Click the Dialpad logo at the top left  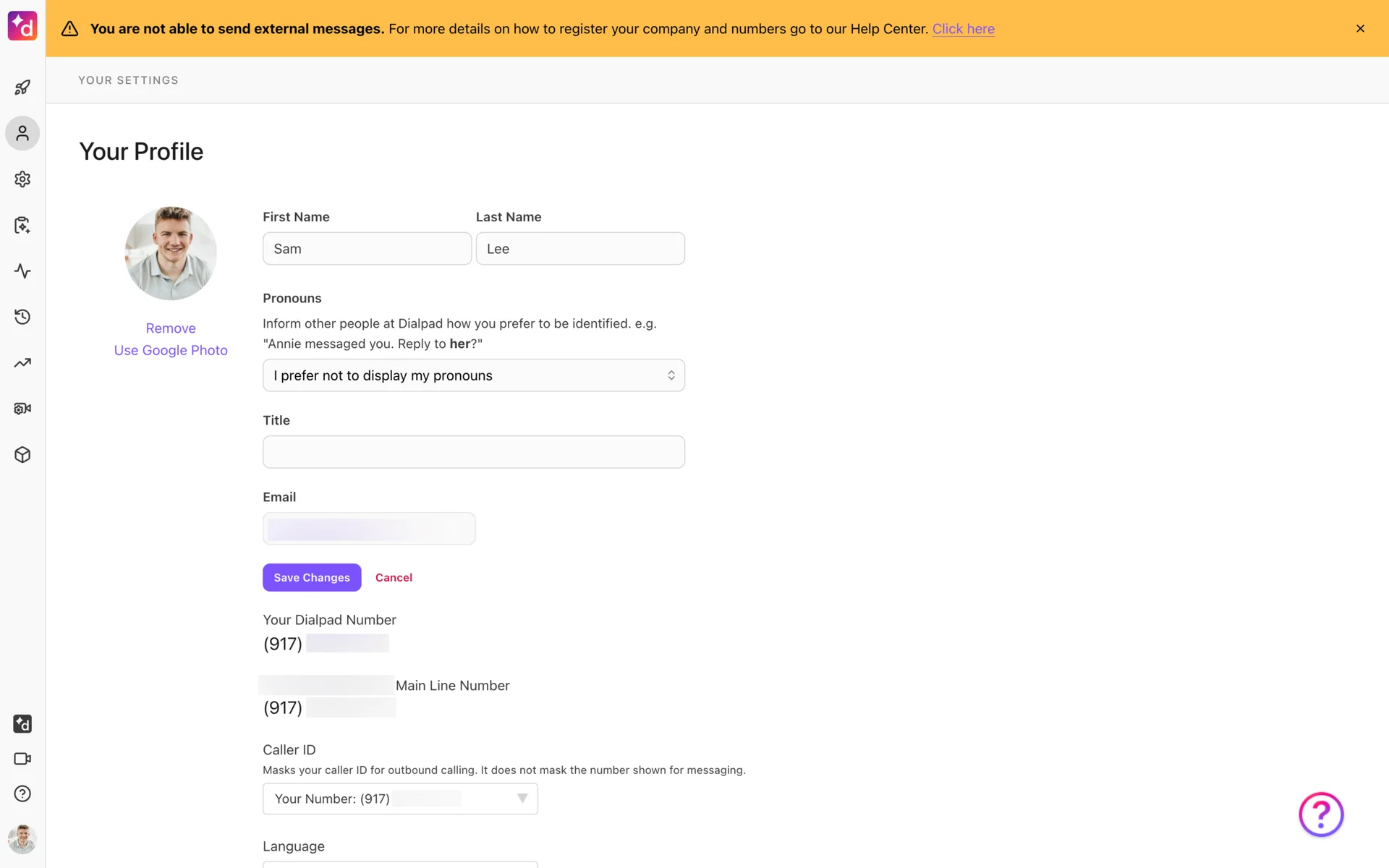22,26
